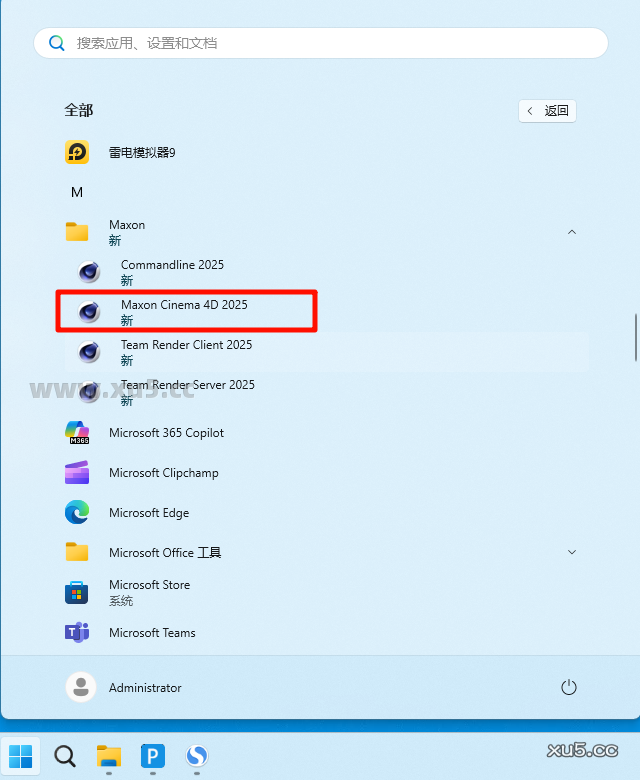Click the app list scrollbar thumb

[x=635, y=338]
